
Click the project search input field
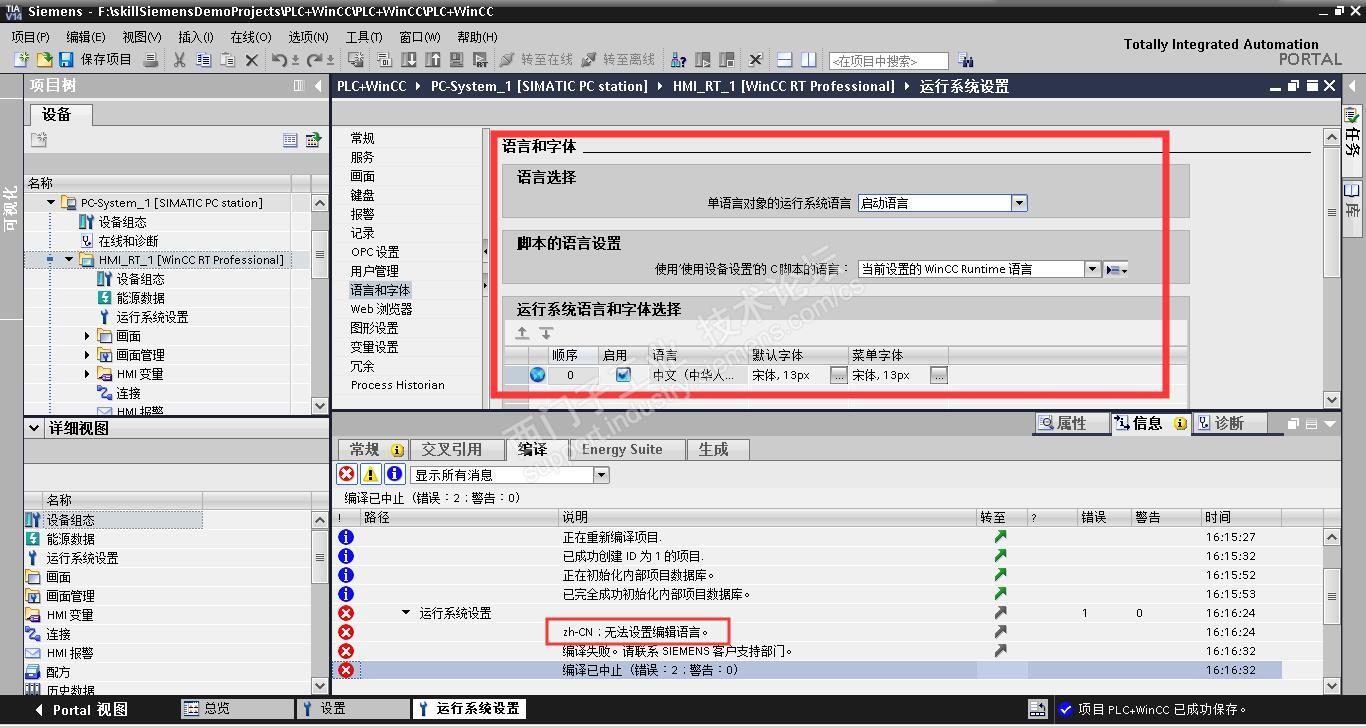888,61
